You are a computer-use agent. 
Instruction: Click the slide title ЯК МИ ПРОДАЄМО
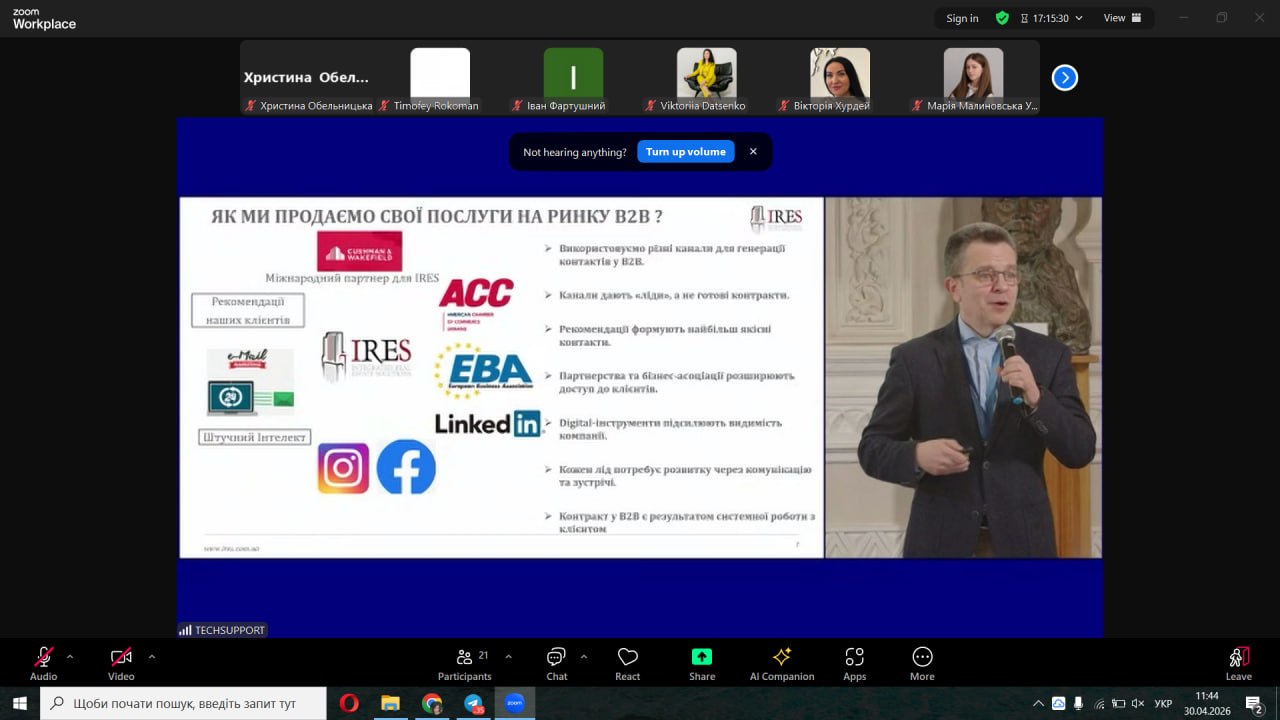click(x=436, y=216)
